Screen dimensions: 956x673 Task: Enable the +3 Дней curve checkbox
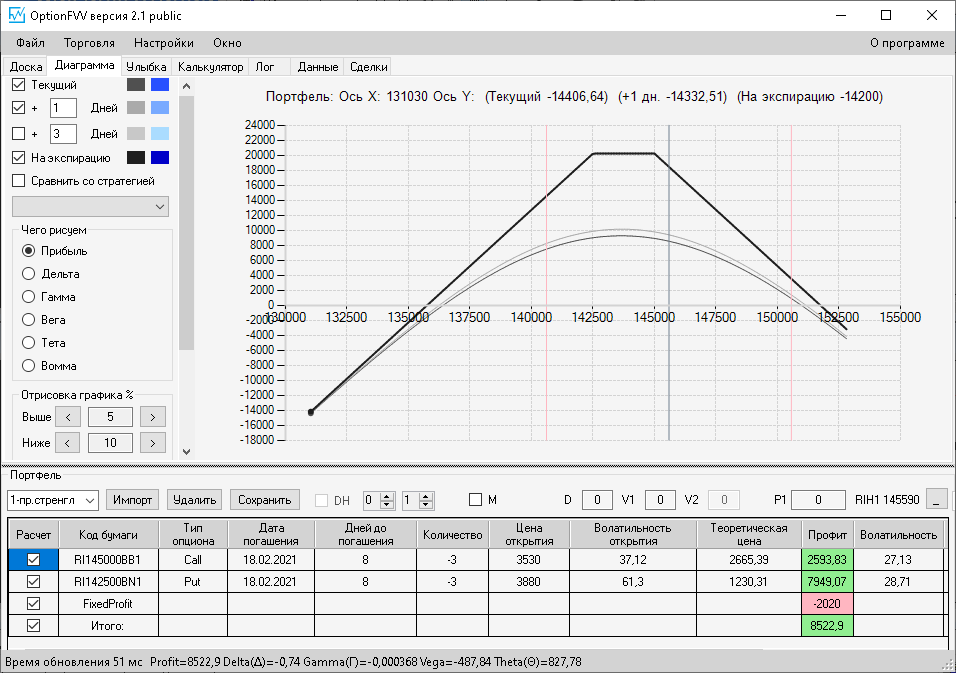click(x=18, y=134)
